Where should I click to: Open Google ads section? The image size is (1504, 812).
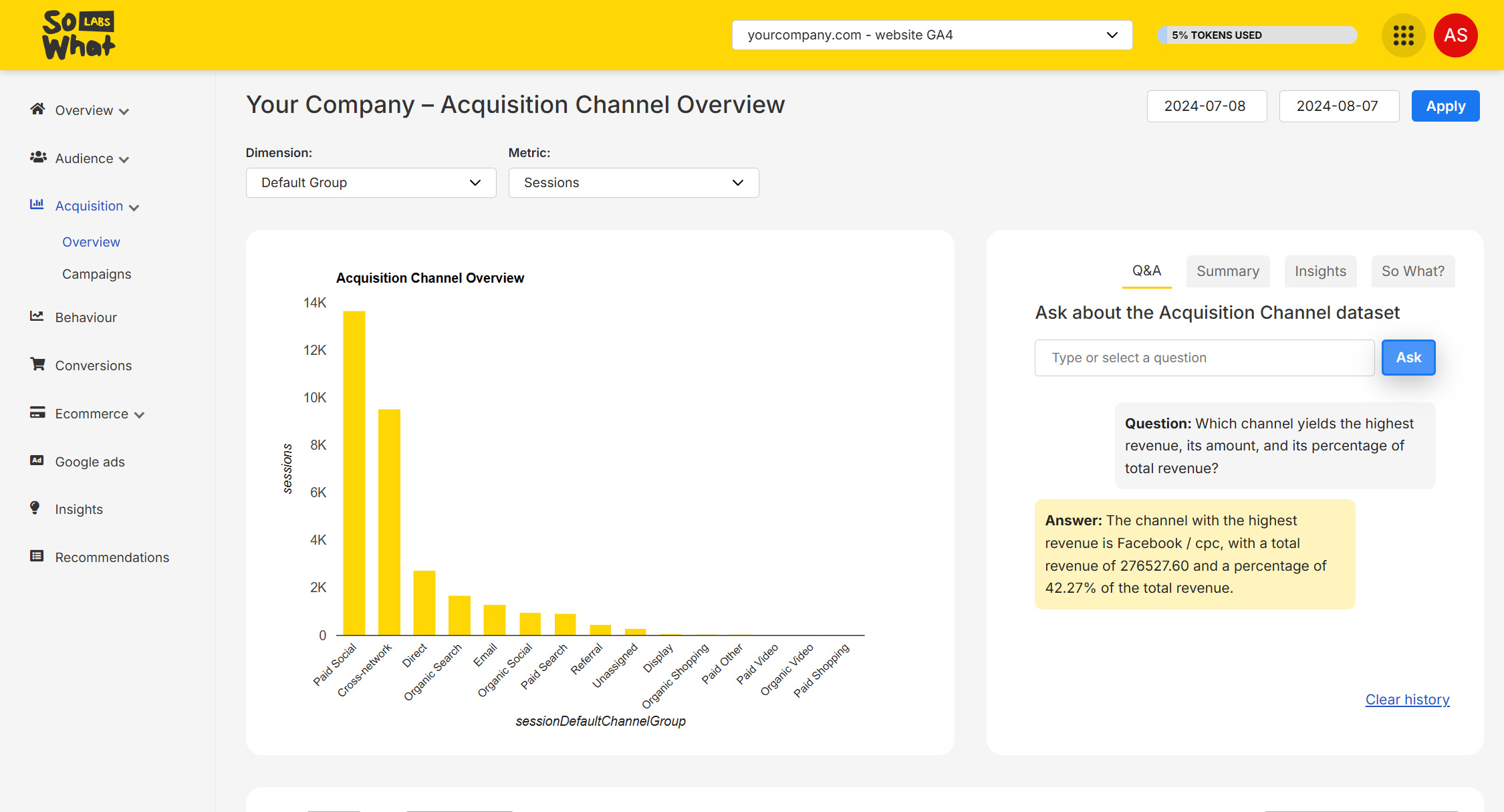click(x=90, y=462)
